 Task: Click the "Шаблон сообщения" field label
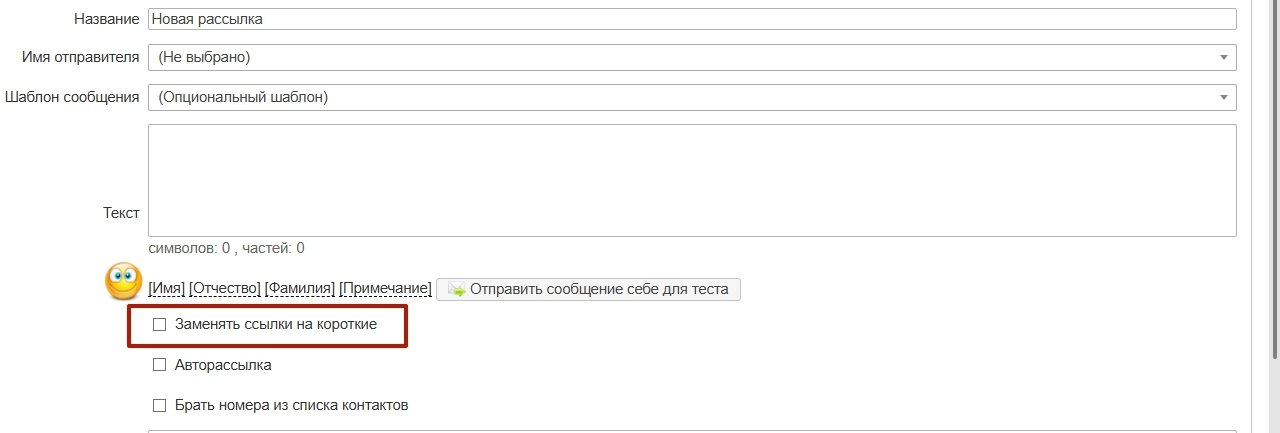[72, 97]
